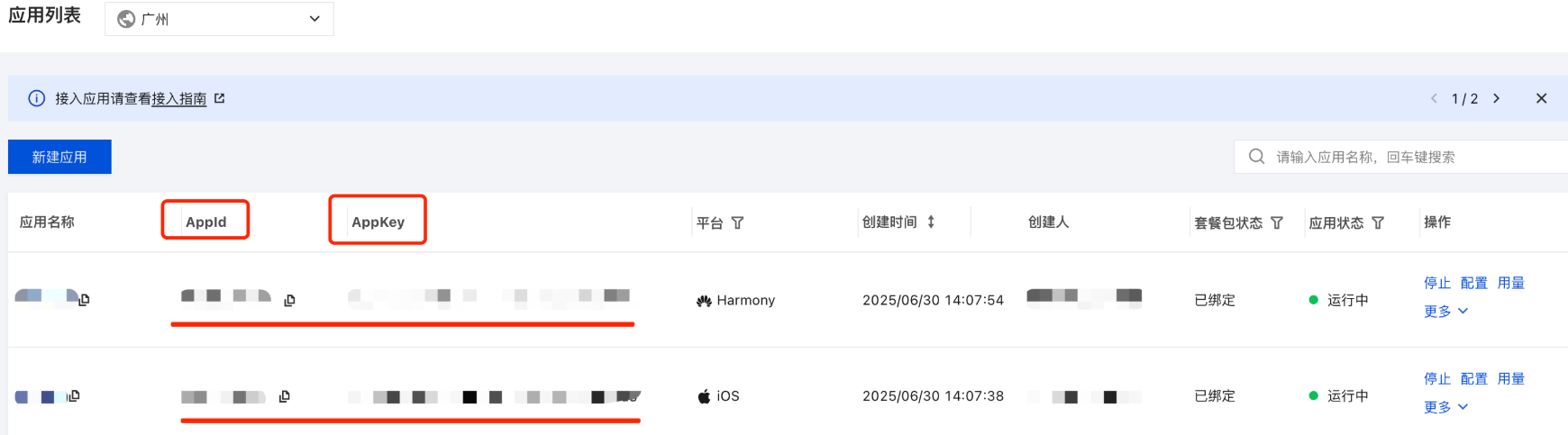The height and width of the screenshot is (435, 1568).
Task: Open 配置 for the iOS app
Action: pos(1473,379)
